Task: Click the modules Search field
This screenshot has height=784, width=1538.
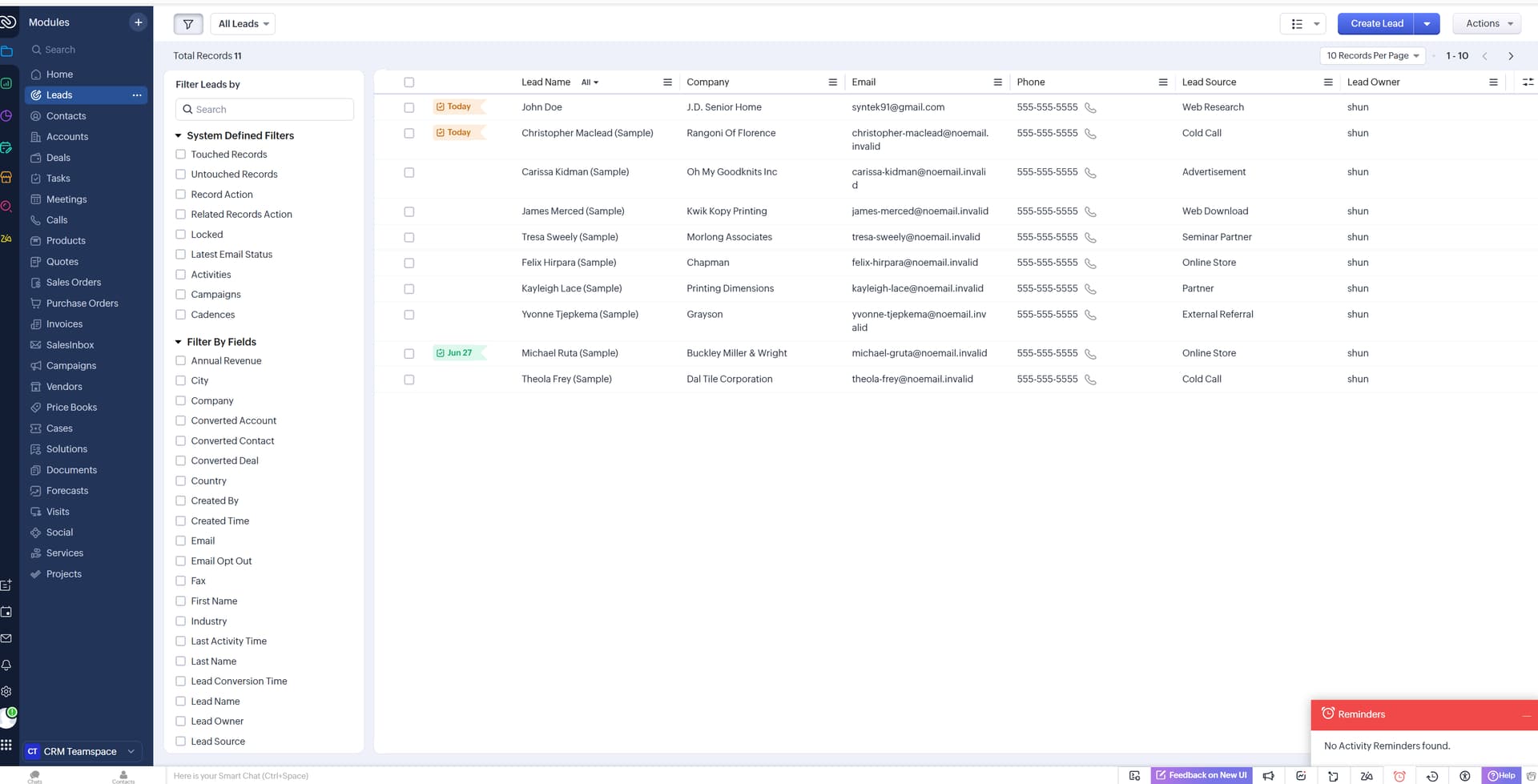Action: [x=87, y=50]
